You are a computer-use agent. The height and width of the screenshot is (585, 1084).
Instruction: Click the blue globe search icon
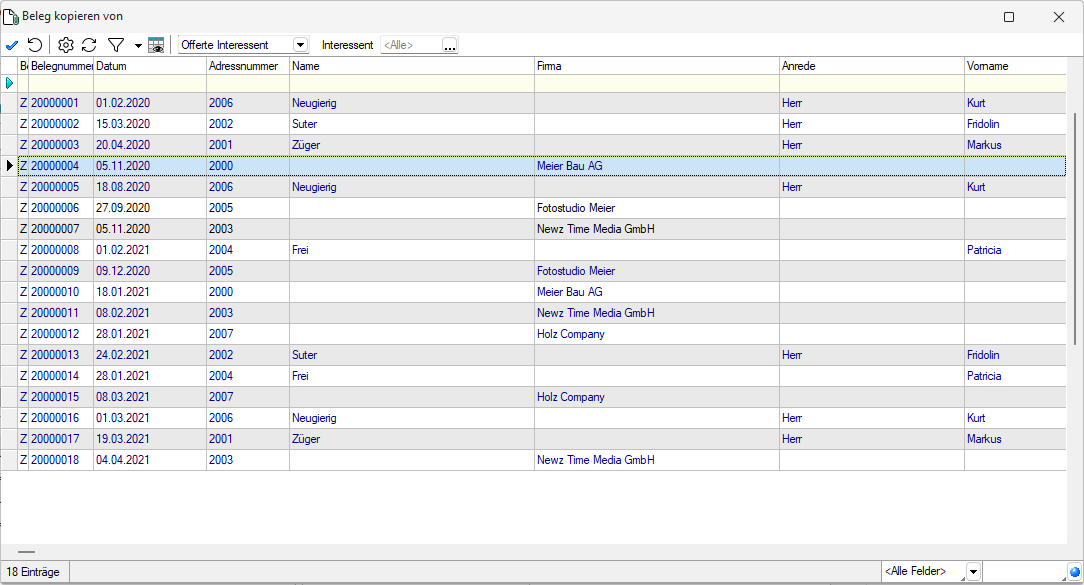[1074, 572]
